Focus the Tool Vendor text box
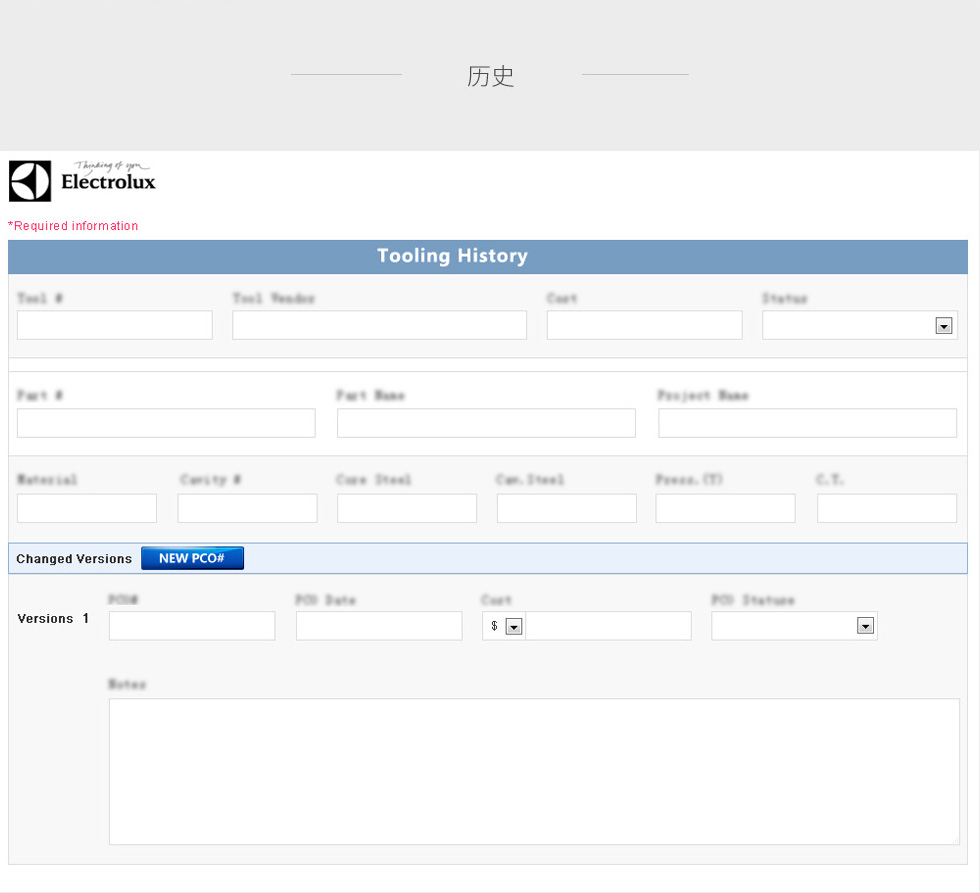Screen dimensions: 980x893 [379, 325]
